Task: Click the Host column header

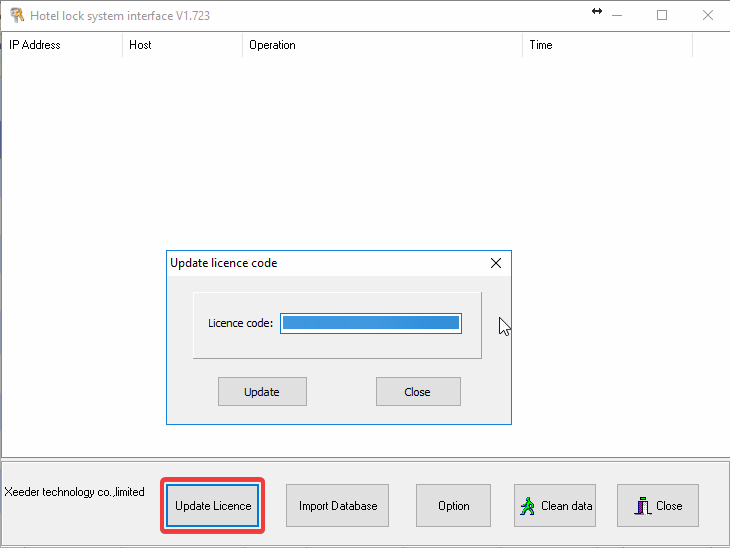Action: [182, 45]
